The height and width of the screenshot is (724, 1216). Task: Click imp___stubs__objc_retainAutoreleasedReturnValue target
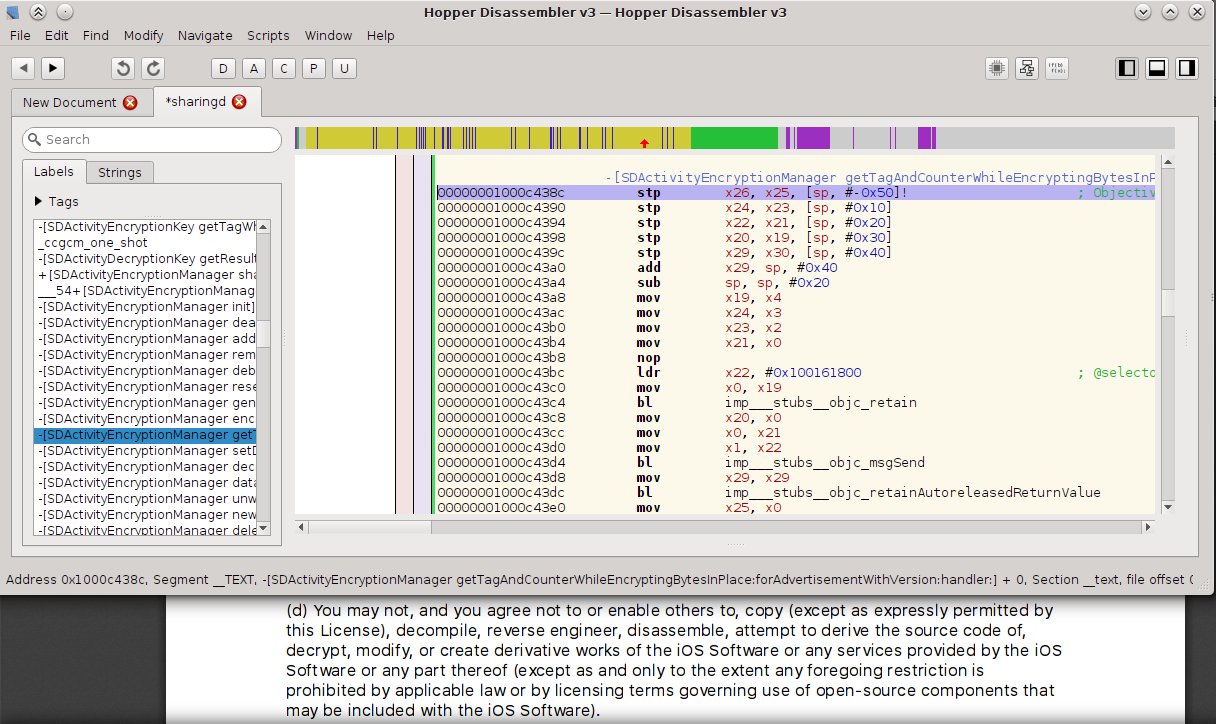(913, 492)
